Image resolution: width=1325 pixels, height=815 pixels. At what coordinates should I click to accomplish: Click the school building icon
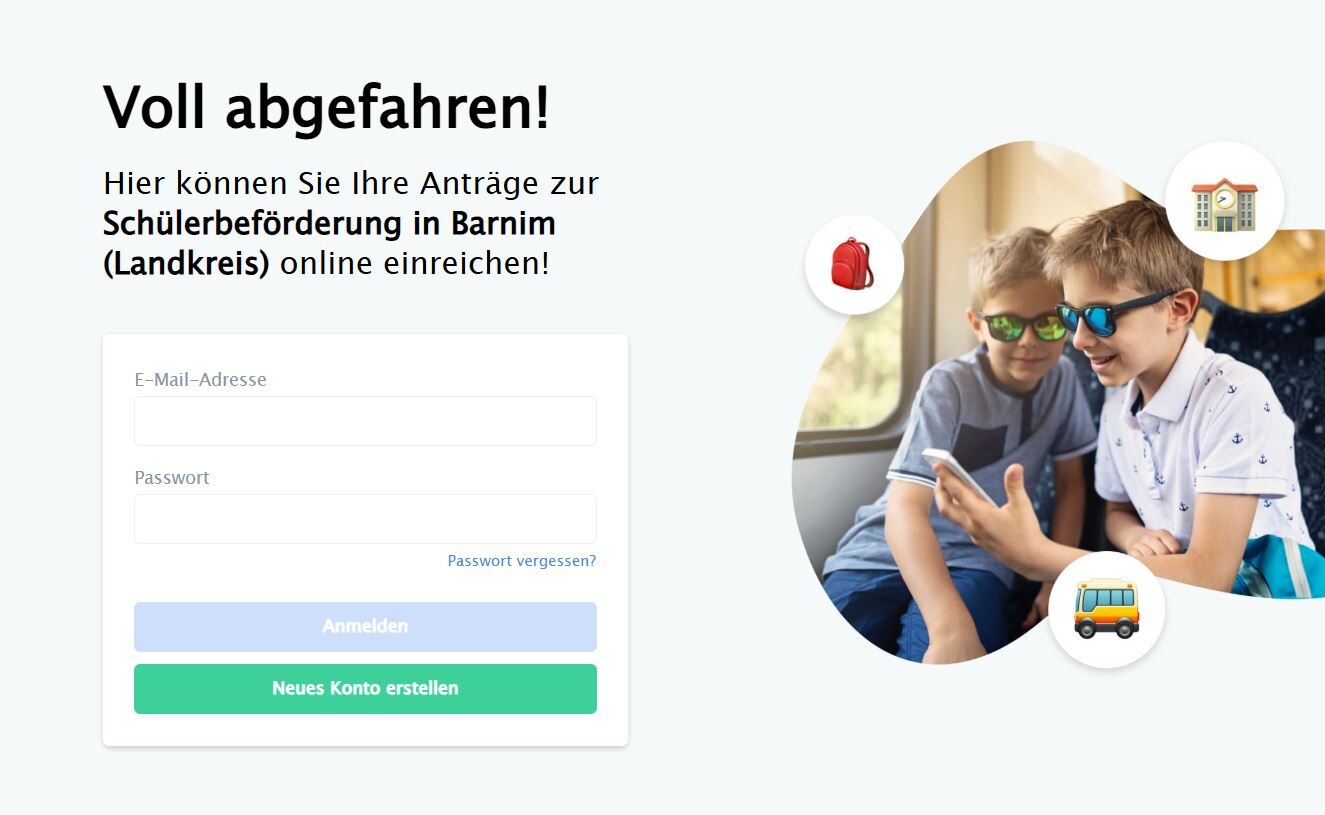1224,203
